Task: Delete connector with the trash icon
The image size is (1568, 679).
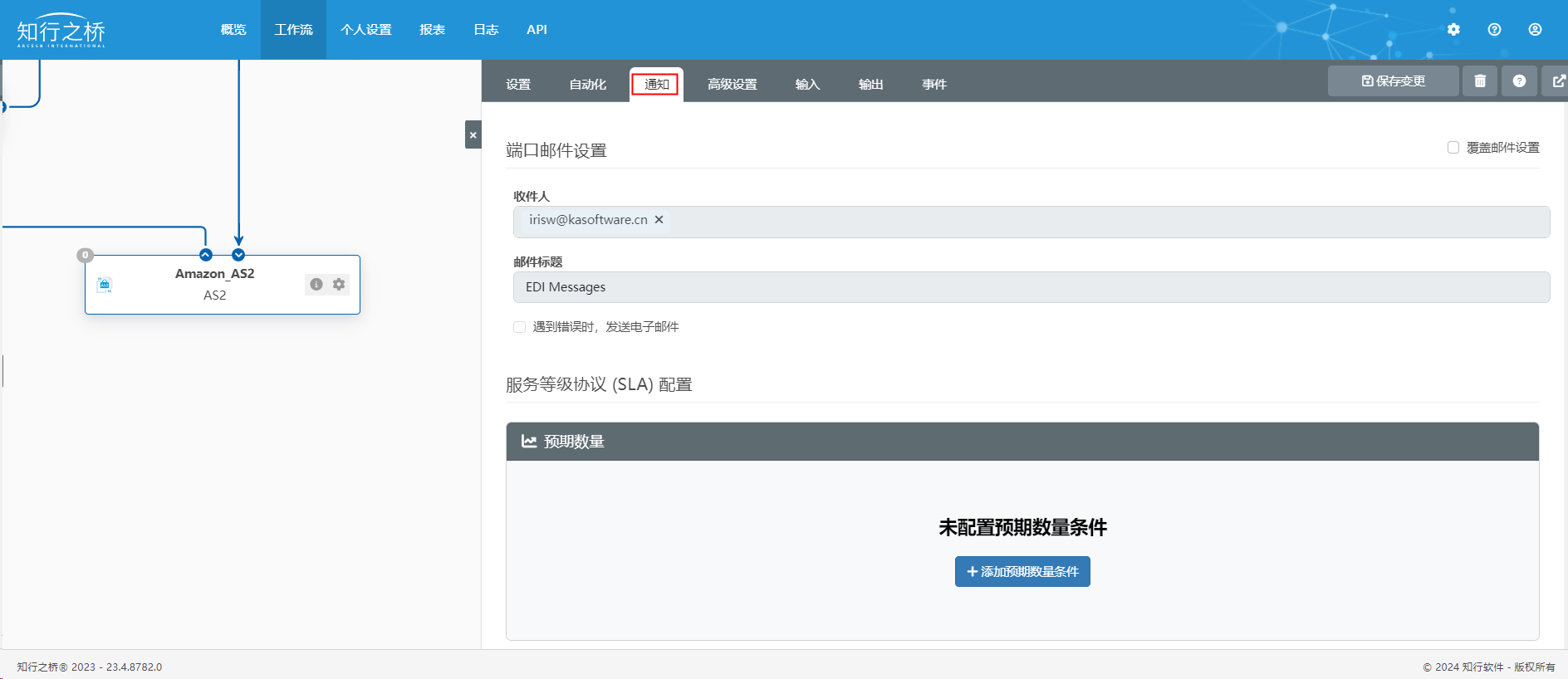Action: point(1480,81)
